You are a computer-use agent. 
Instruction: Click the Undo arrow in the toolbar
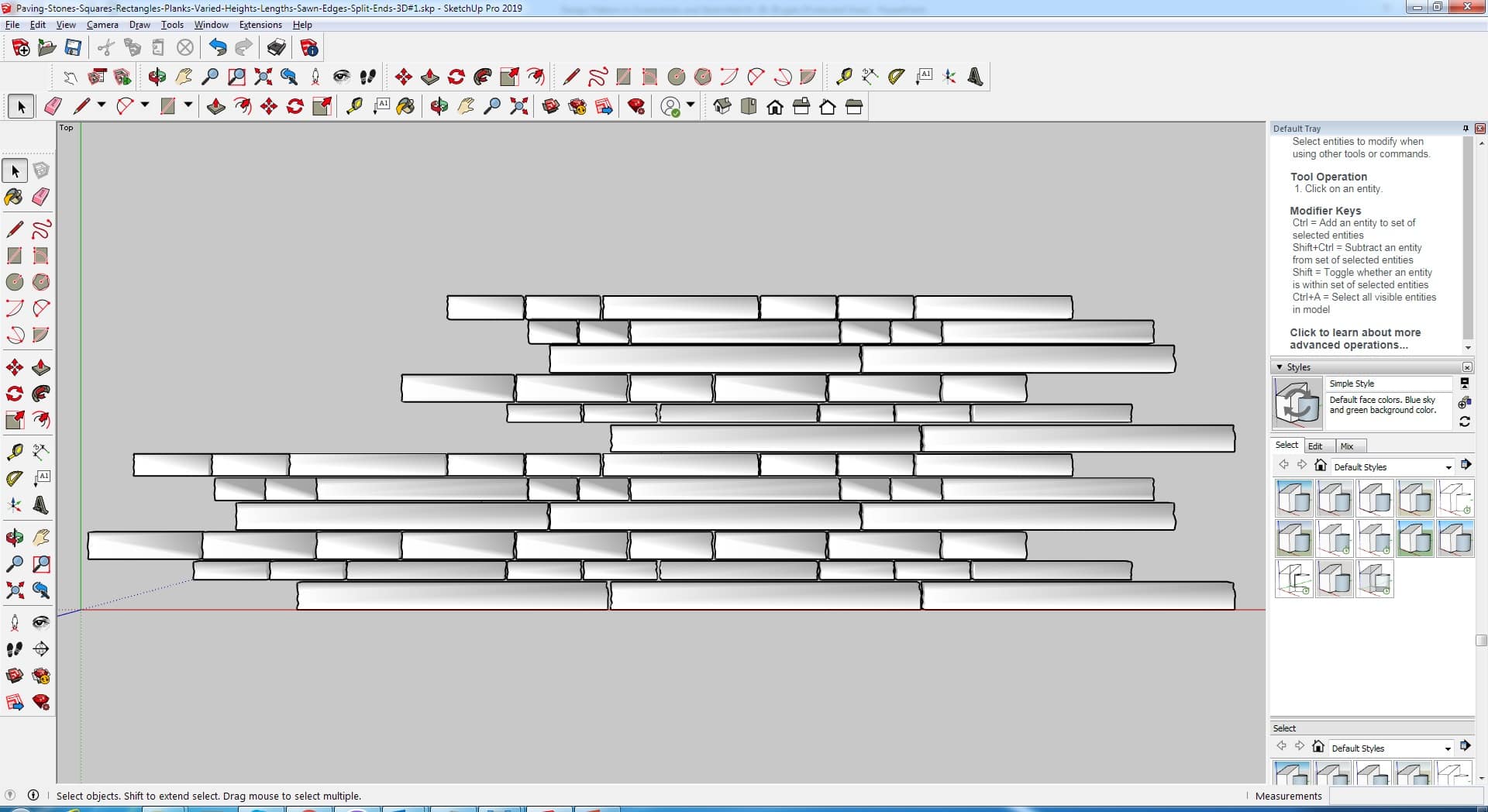pyautogui.click(x=218, y=48)
